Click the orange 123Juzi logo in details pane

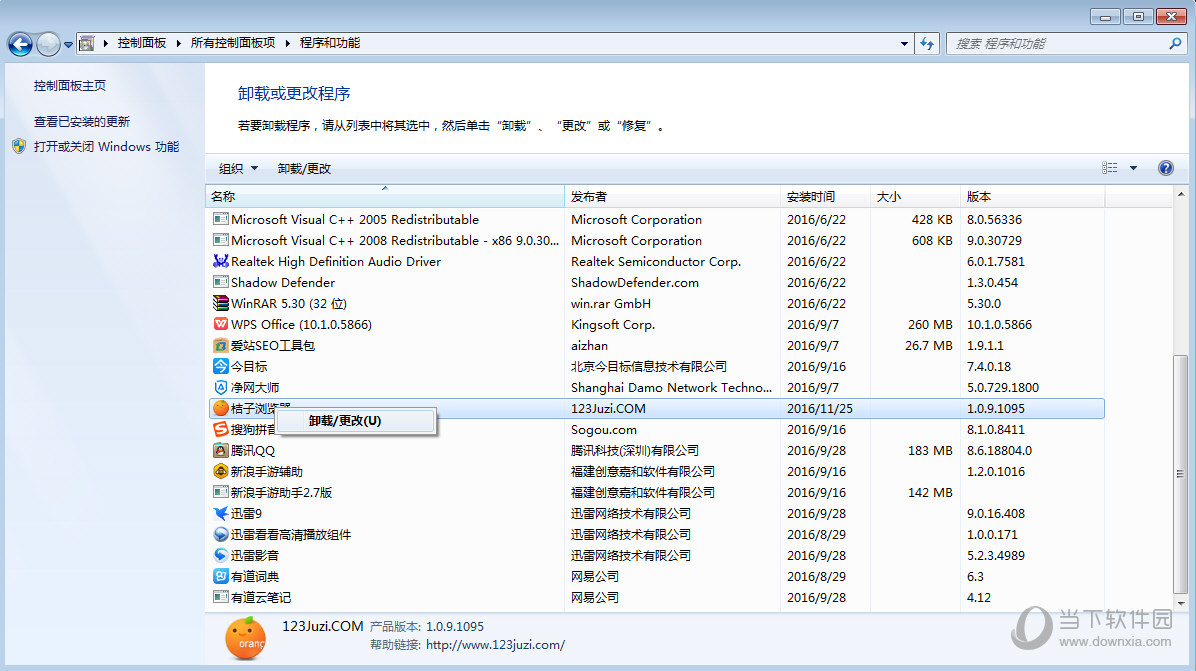click(x=245, y=638)
